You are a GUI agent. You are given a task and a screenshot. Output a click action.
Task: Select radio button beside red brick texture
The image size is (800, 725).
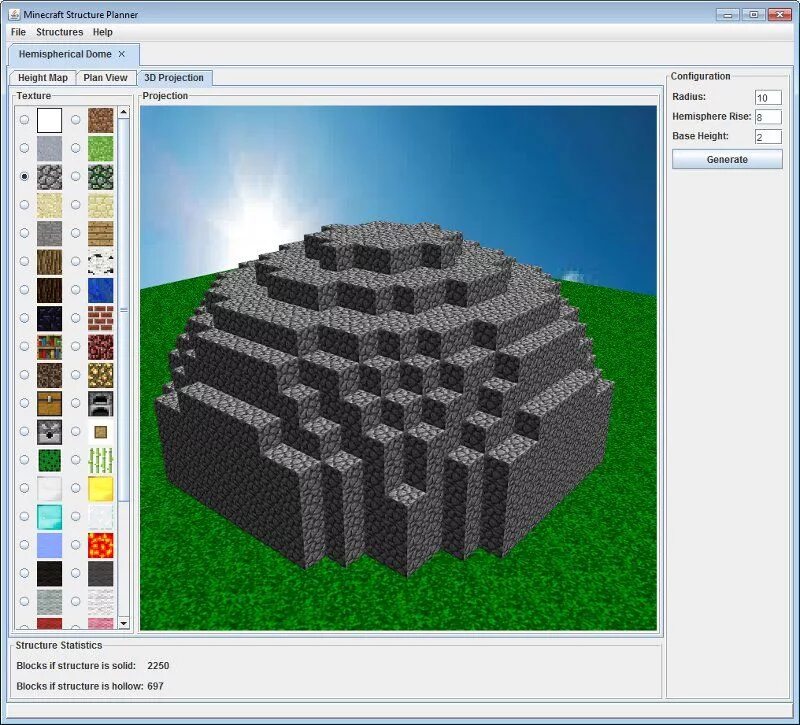[76, 318]
